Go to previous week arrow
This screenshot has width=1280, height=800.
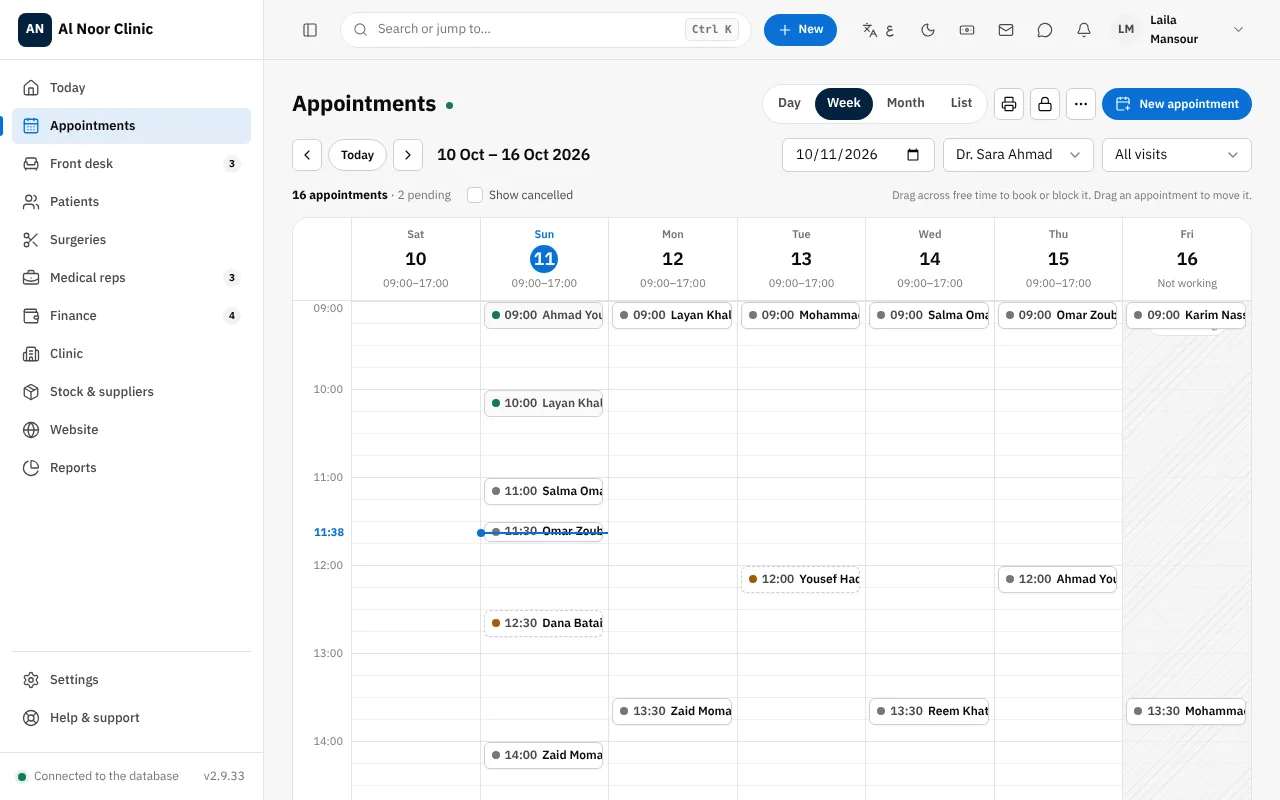click(x=307, y=155)
